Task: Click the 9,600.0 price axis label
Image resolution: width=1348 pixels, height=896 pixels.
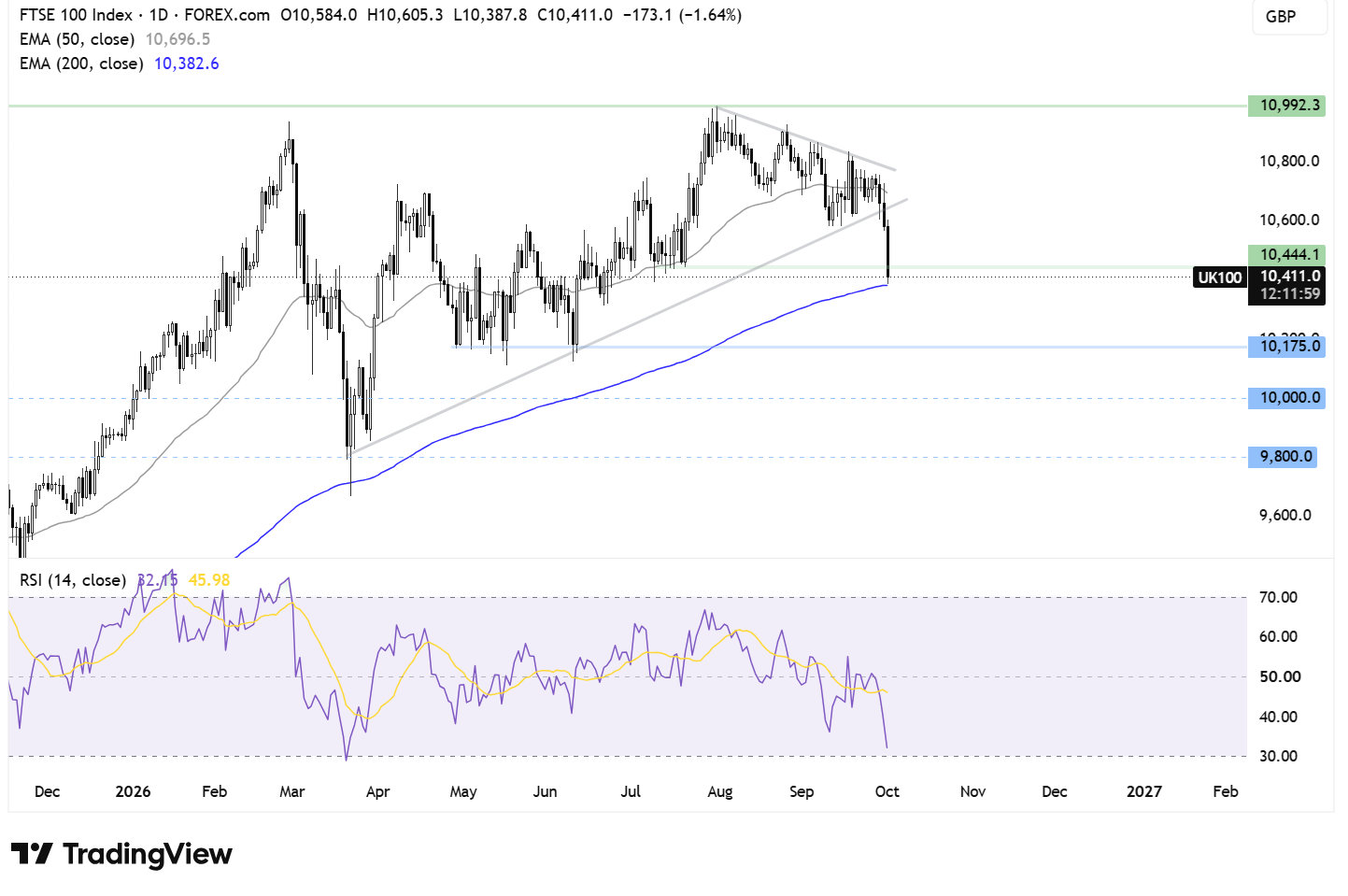Action: pos(1285,515)
